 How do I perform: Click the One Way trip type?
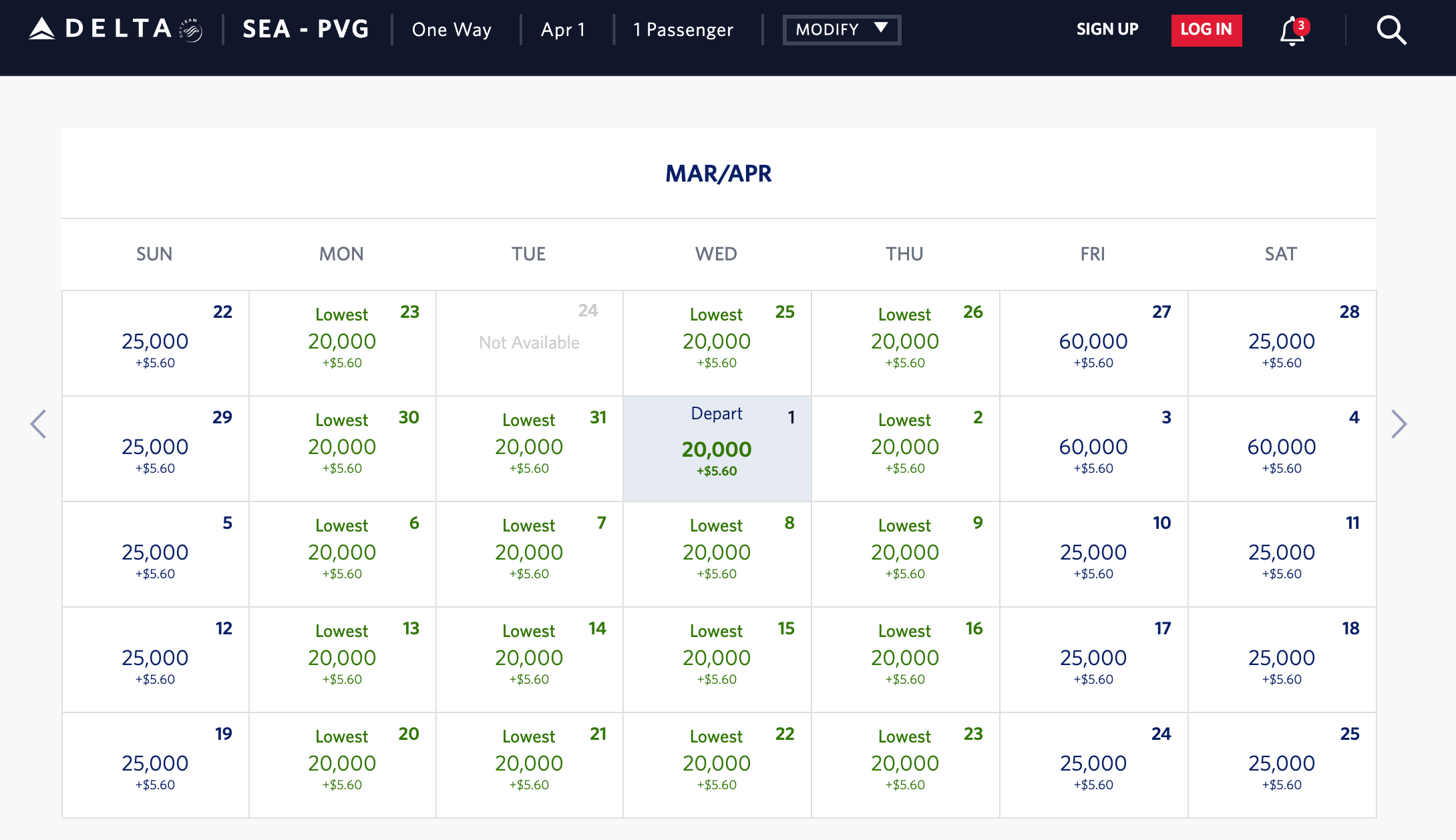[x=451, y=30]
